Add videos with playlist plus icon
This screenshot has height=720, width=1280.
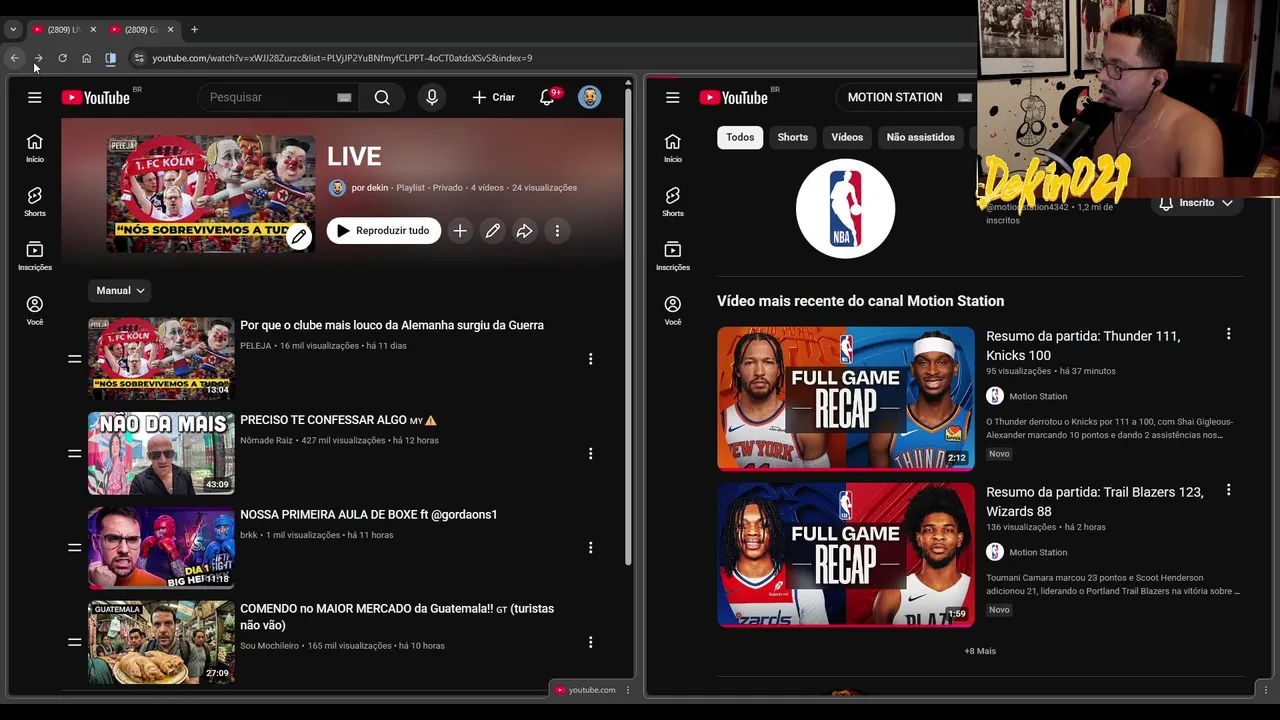[x=460, y=231]
